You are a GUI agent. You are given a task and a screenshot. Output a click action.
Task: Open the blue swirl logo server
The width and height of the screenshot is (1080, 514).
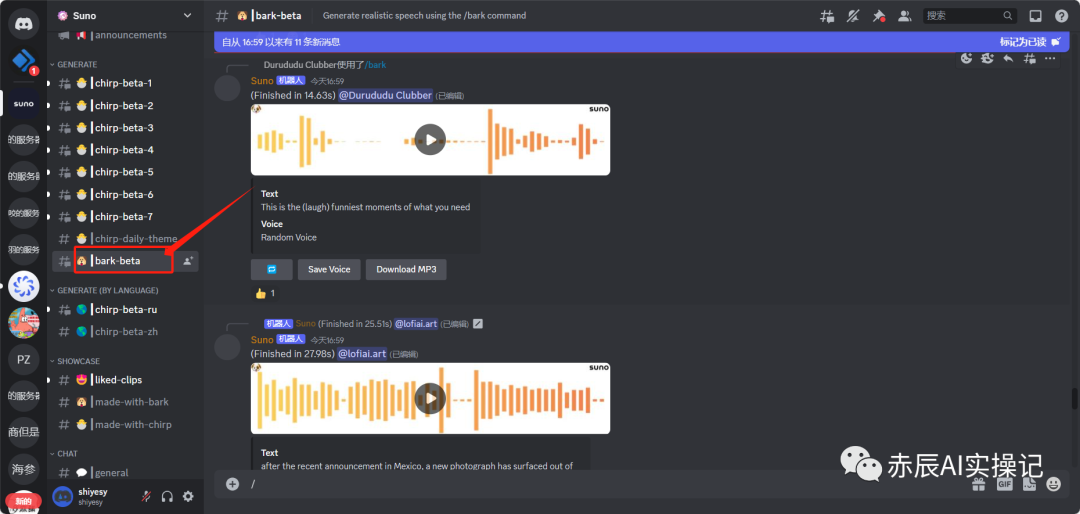tap(23, 286)
